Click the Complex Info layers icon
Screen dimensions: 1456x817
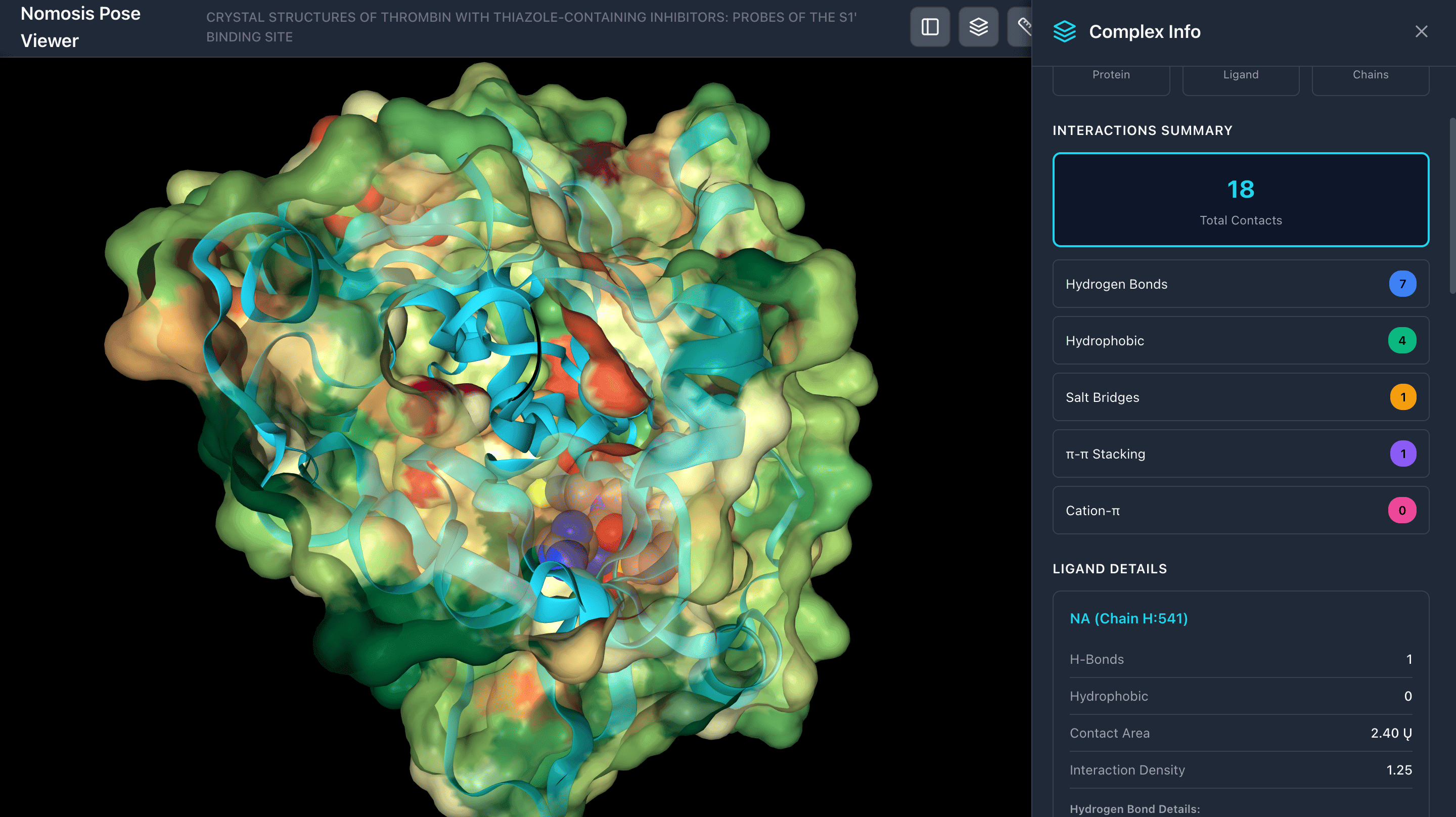point(1064,32)
